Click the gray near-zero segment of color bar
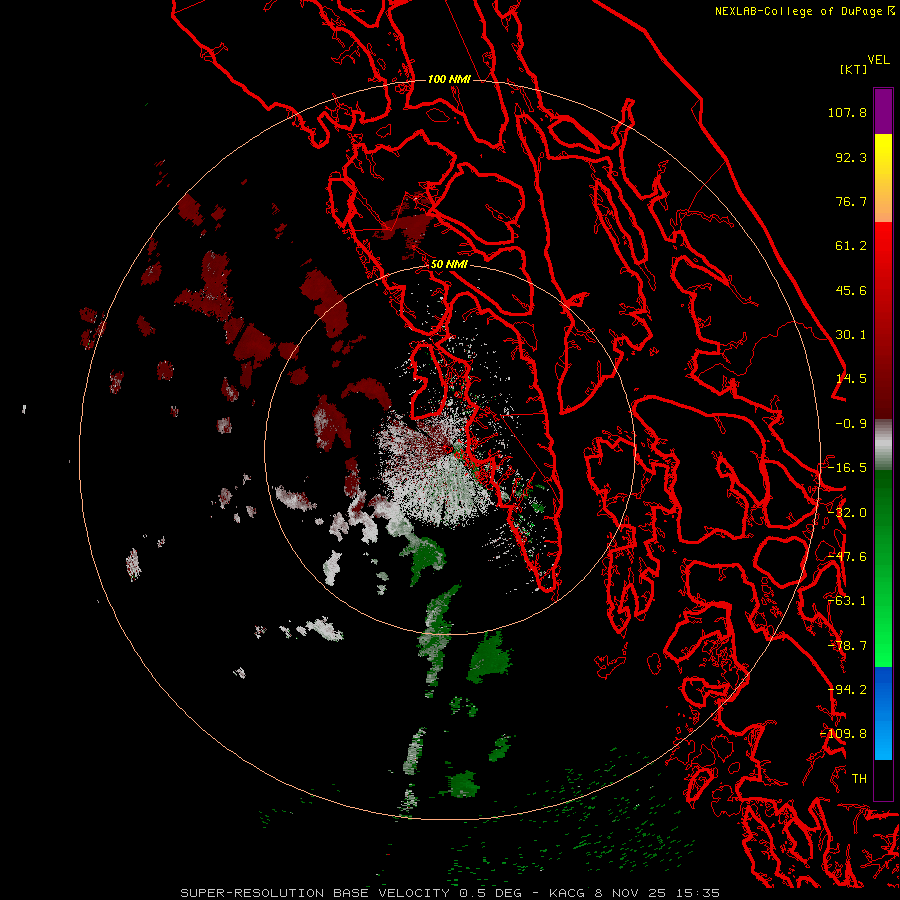The width and height of the screenshot is (900, 900). pyautogui.click(x=883, y=444)
